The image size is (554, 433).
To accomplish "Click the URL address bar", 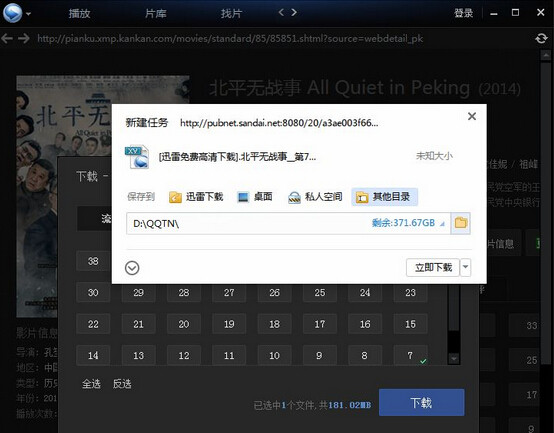I will [x=230, y=38].
